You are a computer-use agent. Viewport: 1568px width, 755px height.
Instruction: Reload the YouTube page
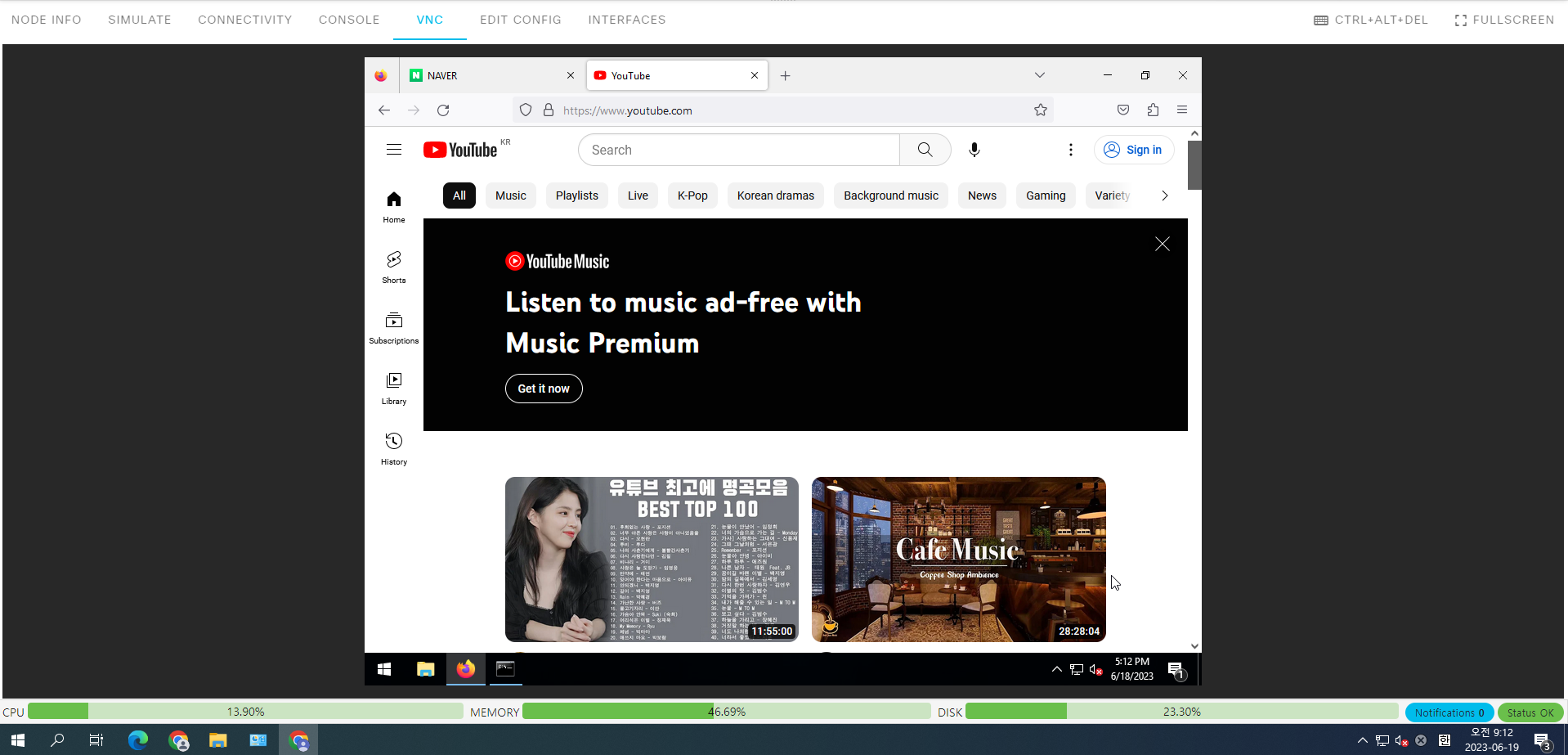tap(443, 110)
